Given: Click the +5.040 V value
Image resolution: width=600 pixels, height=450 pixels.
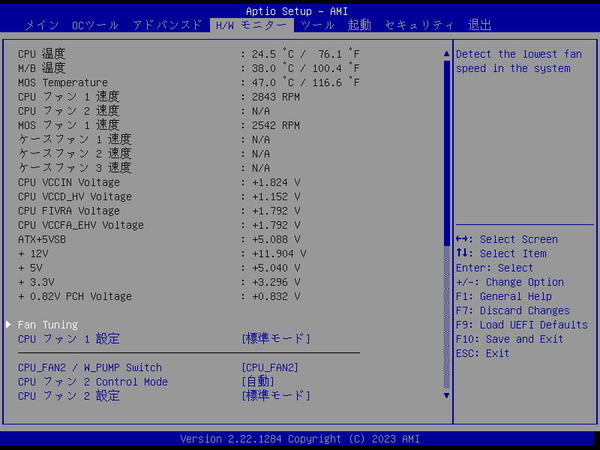Looking at the screenshot, I should (x=276, y=268).
